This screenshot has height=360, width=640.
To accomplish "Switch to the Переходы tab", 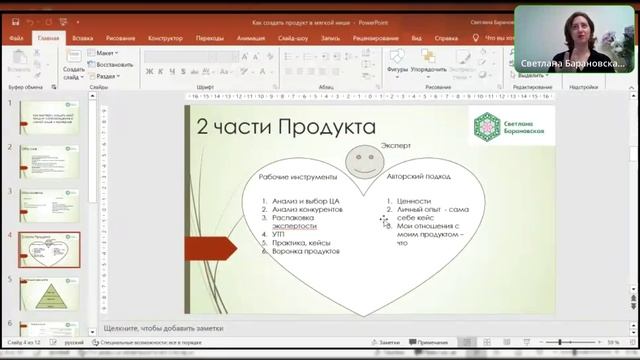I will tap(210, 38).
